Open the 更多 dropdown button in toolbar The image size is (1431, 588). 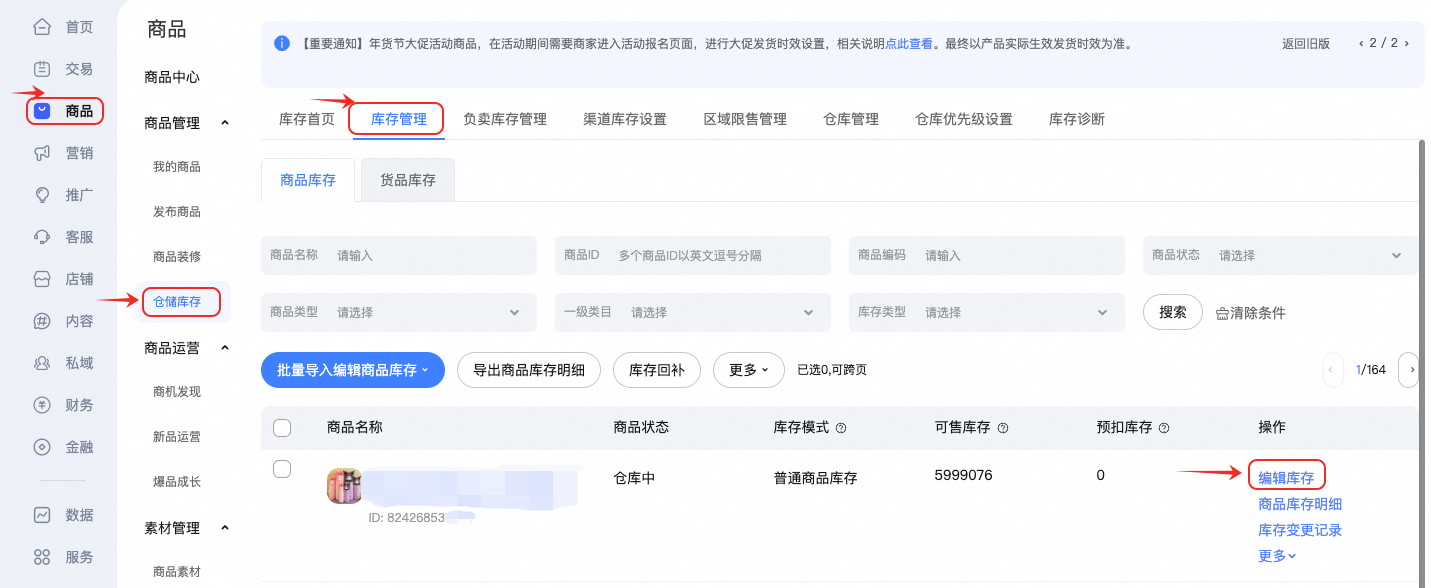point(749,370)
